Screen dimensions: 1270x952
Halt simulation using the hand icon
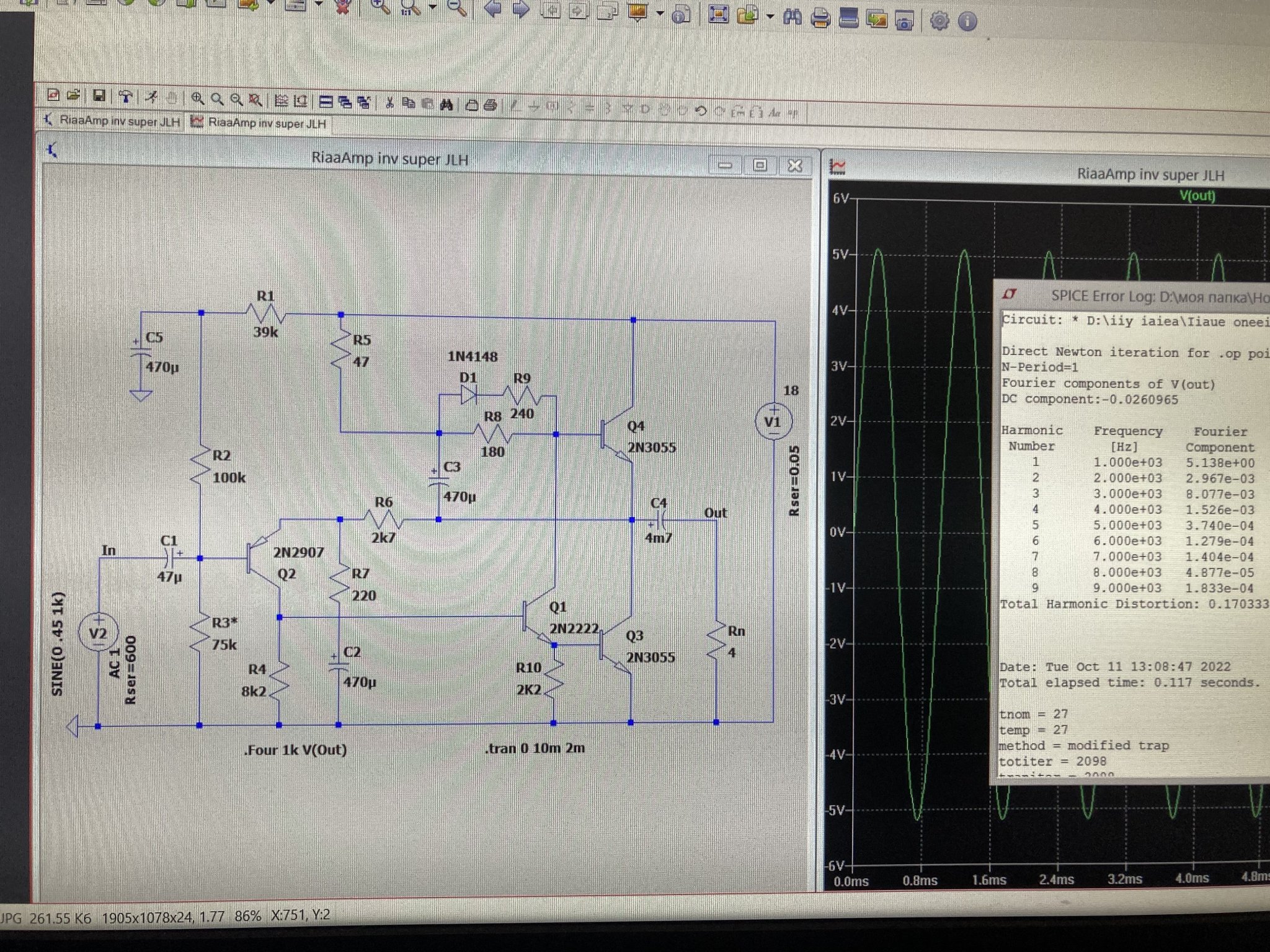coord(172,98)
